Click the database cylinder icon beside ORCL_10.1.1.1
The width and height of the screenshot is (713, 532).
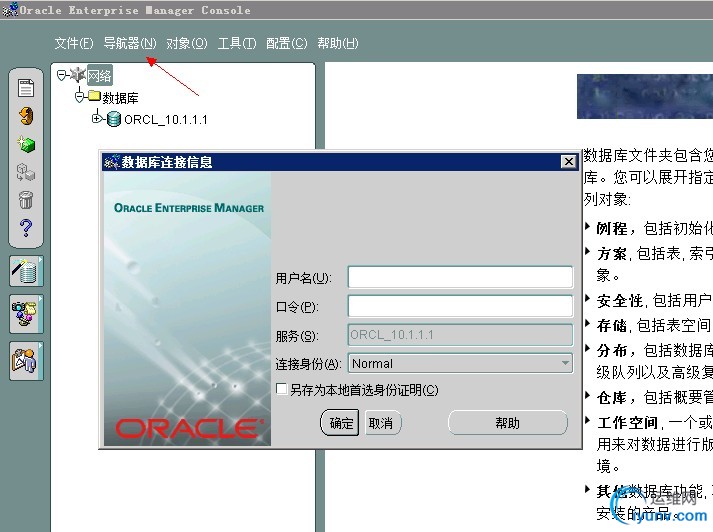coord(114,119)
